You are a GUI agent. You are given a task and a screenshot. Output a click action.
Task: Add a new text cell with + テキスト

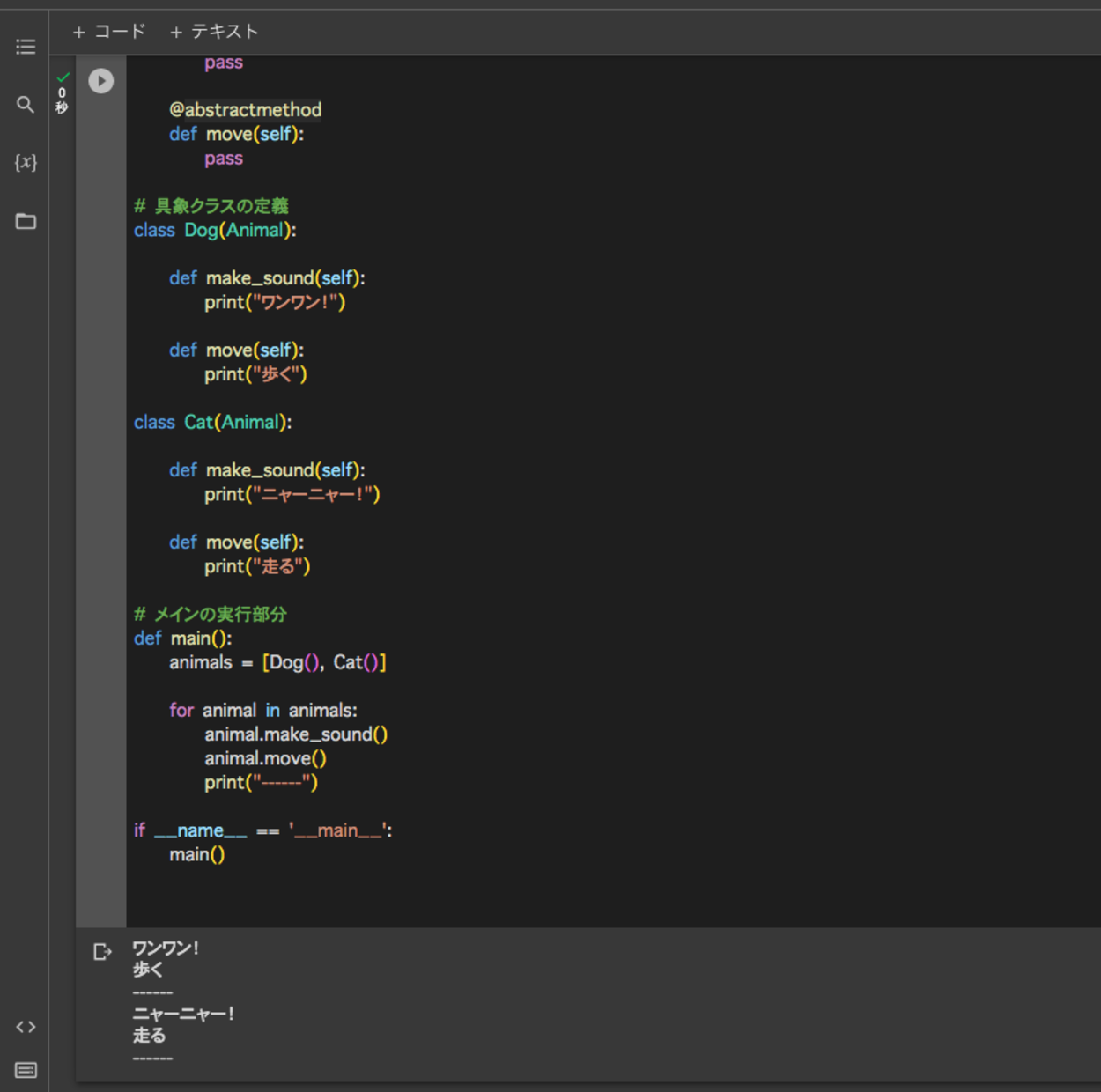[x=214, y=32]
